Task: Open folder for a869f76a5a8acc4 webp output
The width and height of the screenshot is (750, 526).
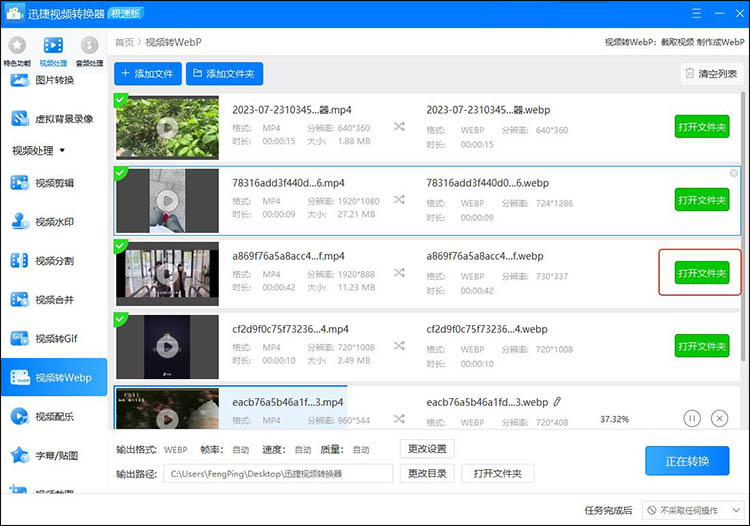Action: [702, 273]
